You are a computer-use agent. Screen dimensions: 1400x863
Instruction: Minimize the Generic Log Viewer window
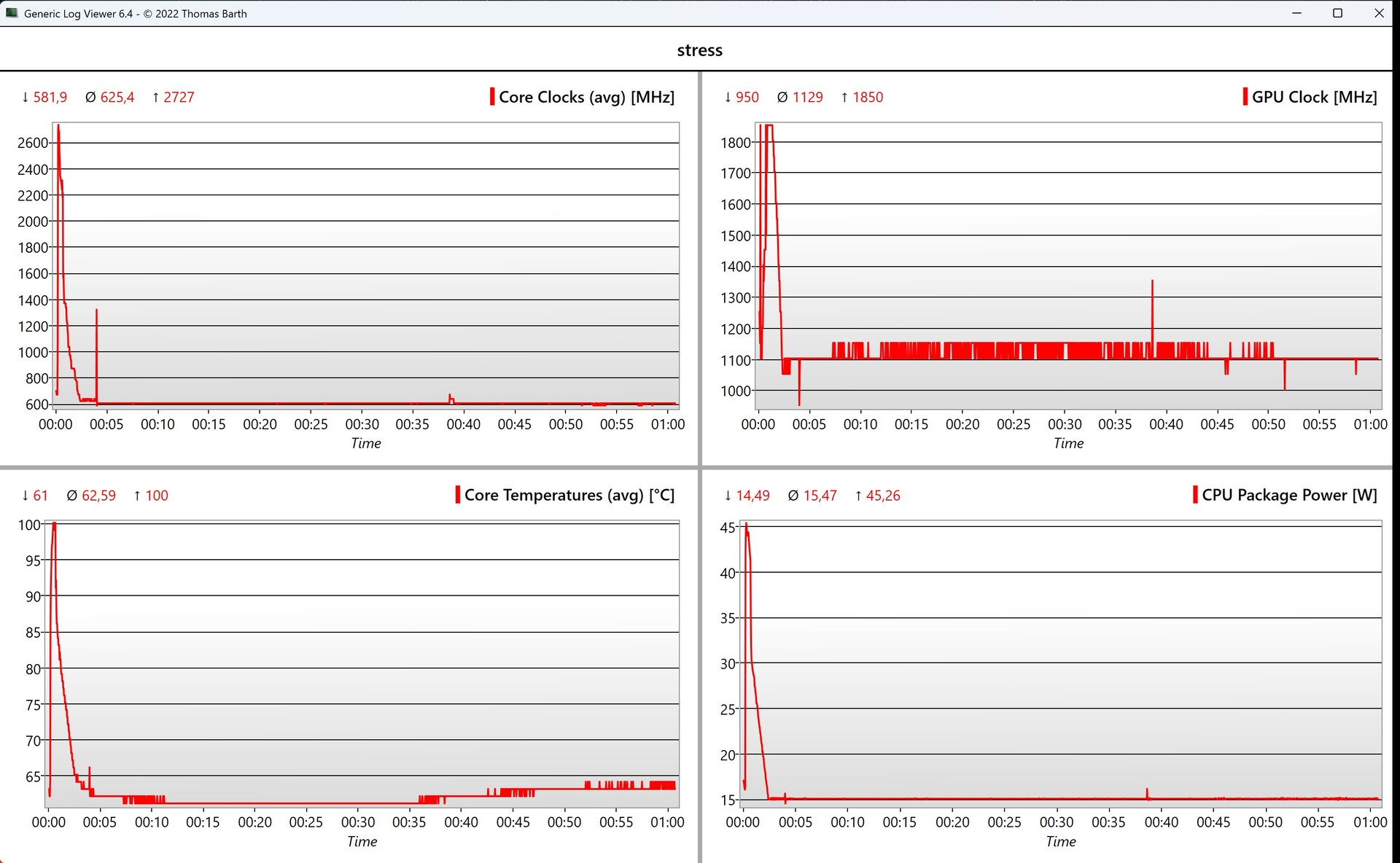pyautogui.click(x=1296, y=13)
